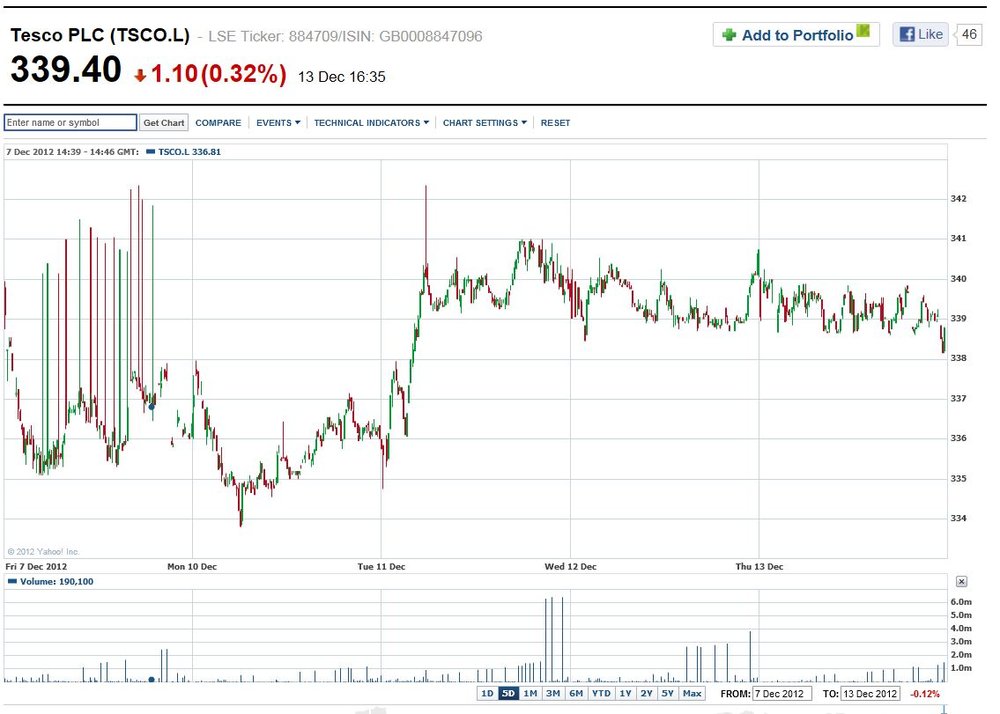Click the 1.0m volume axis label

(x=961, y=668)
